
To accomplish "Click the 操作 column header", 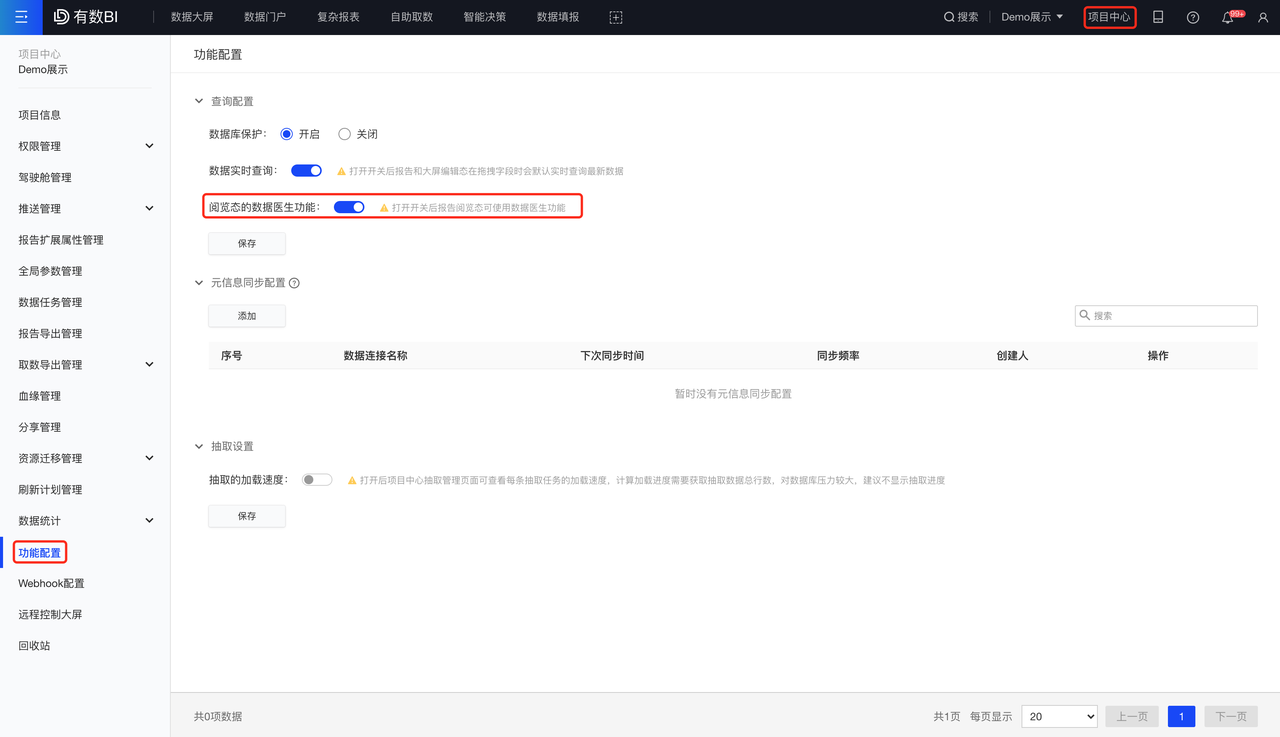I will coord(1158,356).
